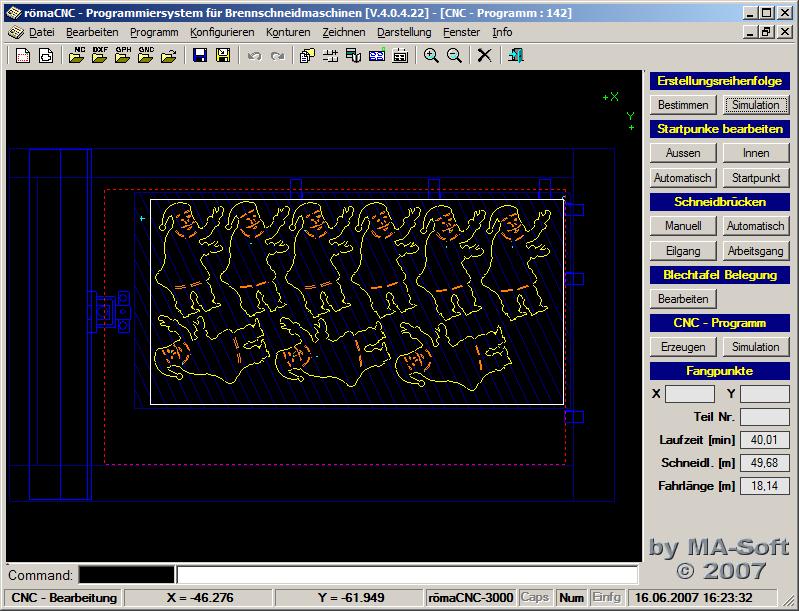Zoom in with the magnifier plus icon
Image resolution: width=799 pixels, height=611 pixels.
pos(431,56)
